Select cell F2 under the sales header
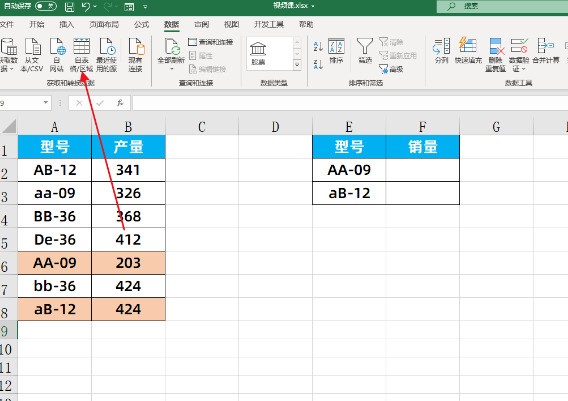 pos(422,170)
